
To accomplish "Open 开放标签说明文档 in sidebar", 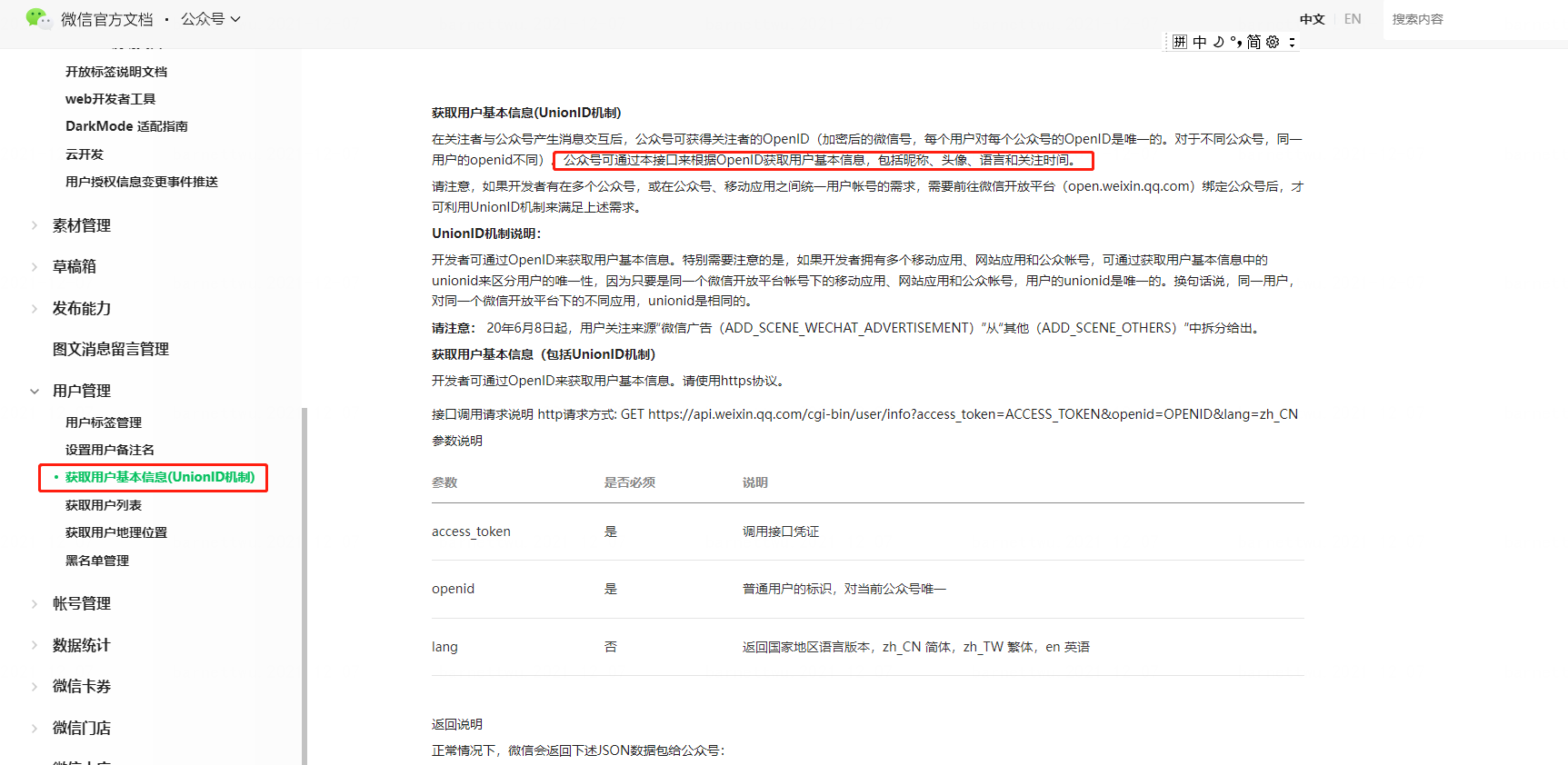I will point(116,72).
